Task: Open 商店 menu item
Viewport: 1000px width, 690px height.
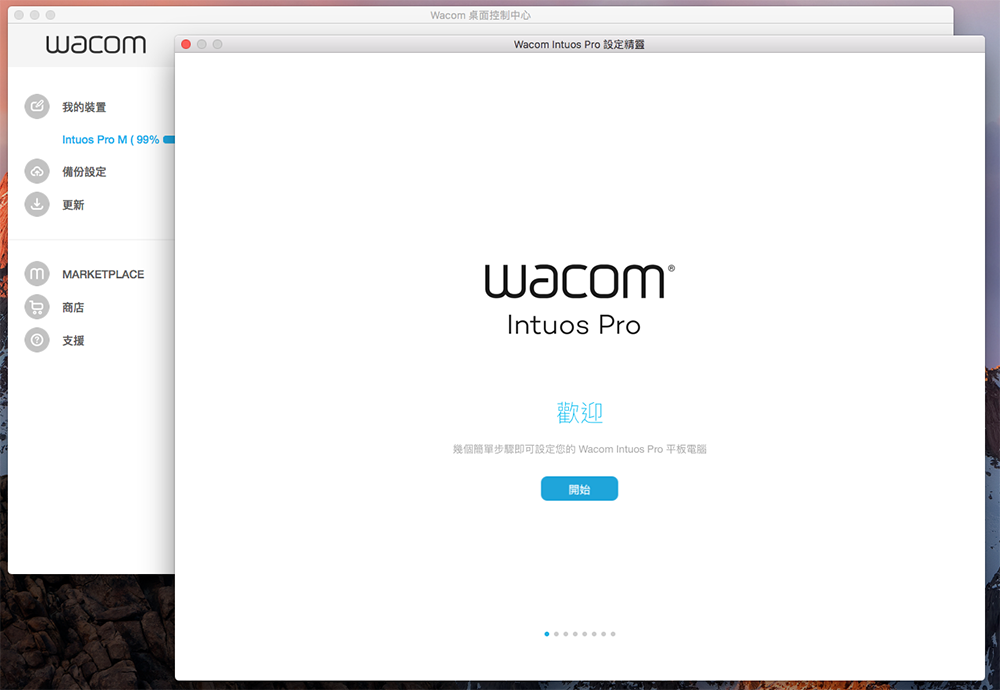Action: click(x=73, y=307)
